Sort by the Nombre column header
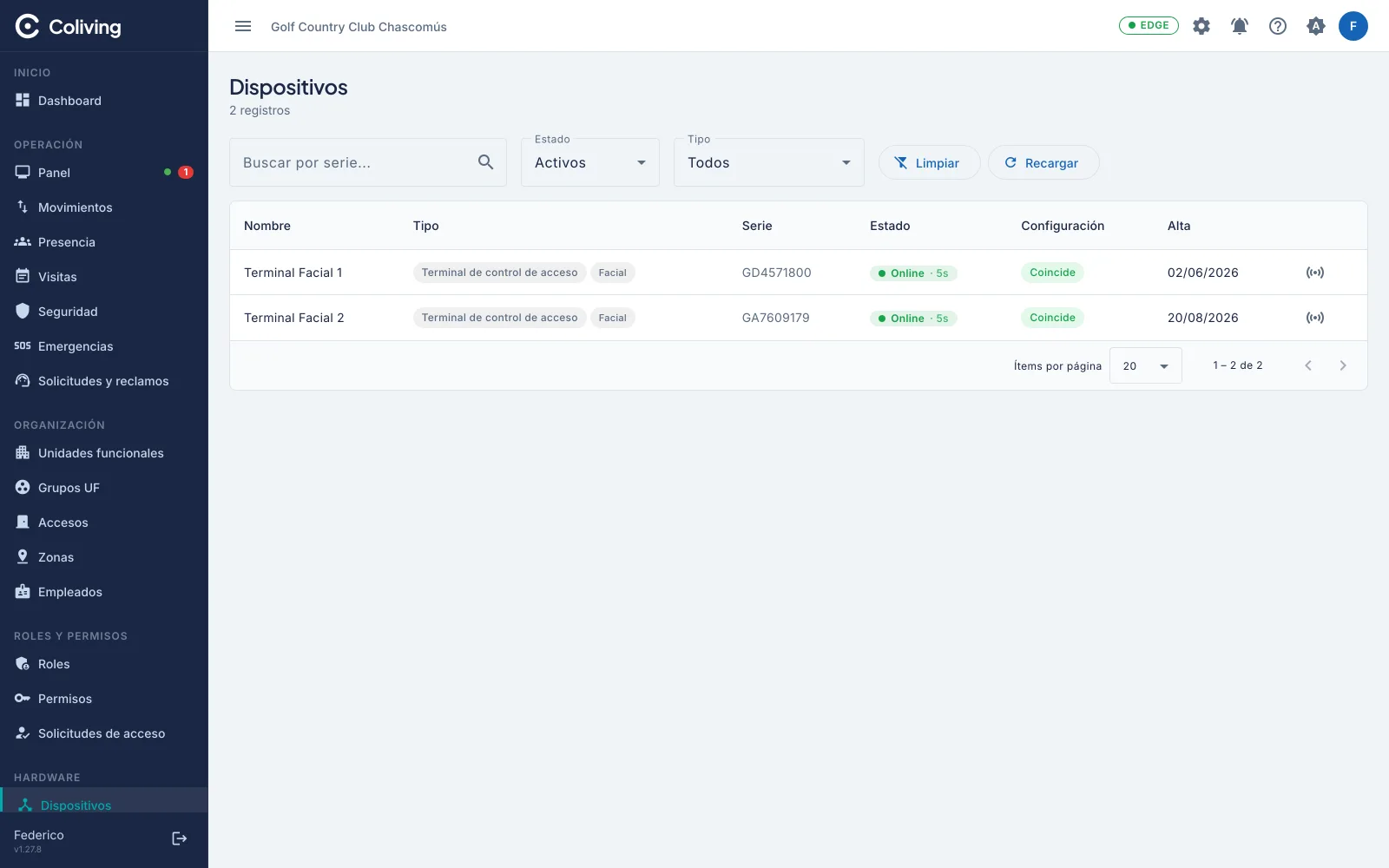This screenshot has height=868, width=1389. tap(267, 226)
